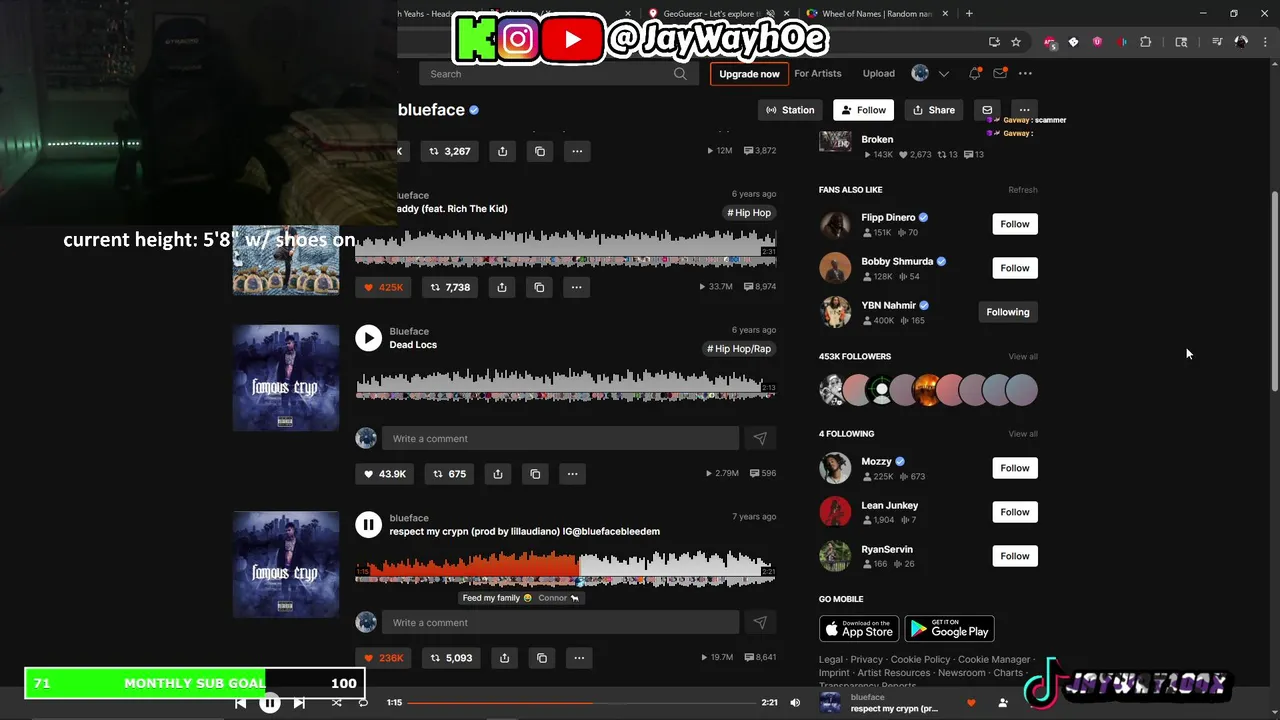Copy link for respect my crypn
Image resolution: width=1280 pixels, height=720 pixels.
point(541,658)
